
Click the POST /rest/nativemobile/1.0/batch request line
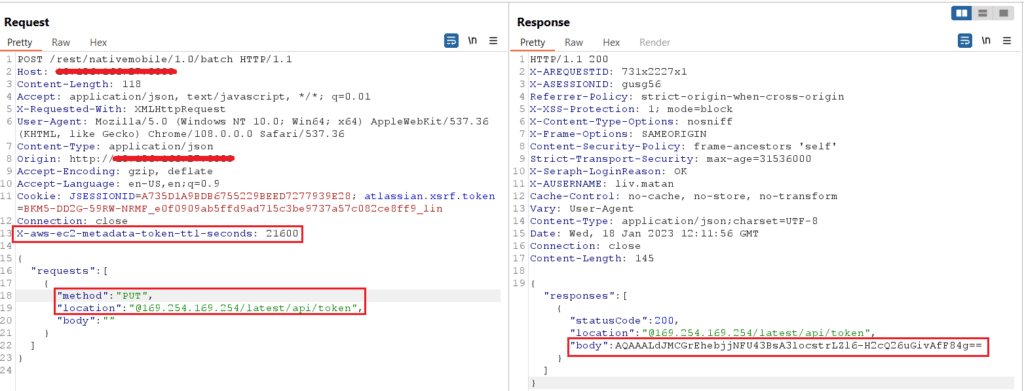tap(155, 59)
